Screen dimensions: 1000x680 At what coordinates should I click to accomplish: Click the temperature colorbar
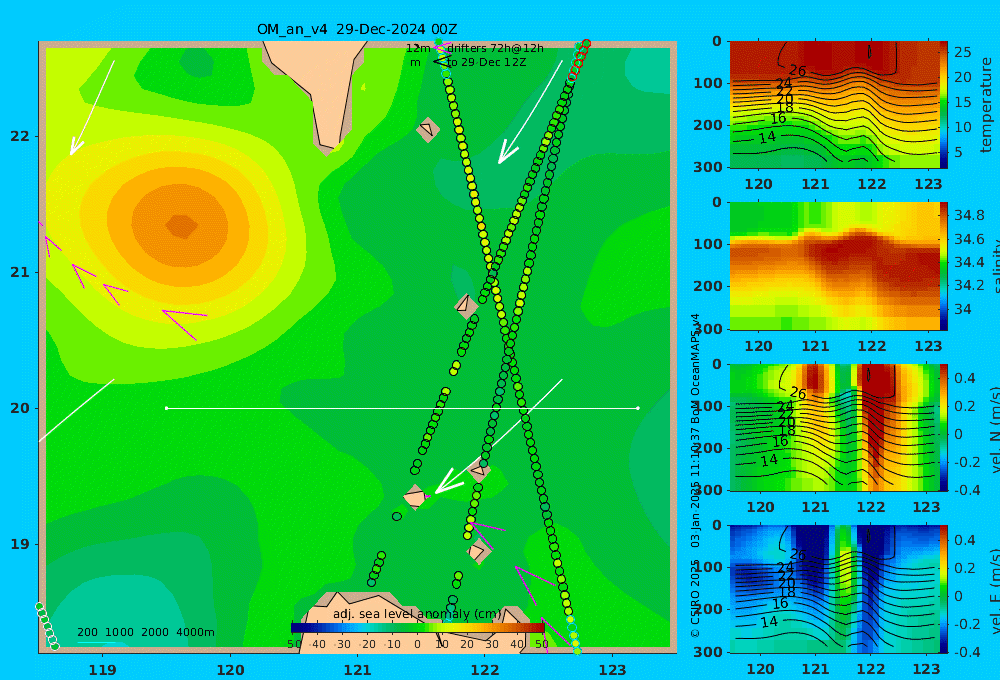click(x=944, y=105)
